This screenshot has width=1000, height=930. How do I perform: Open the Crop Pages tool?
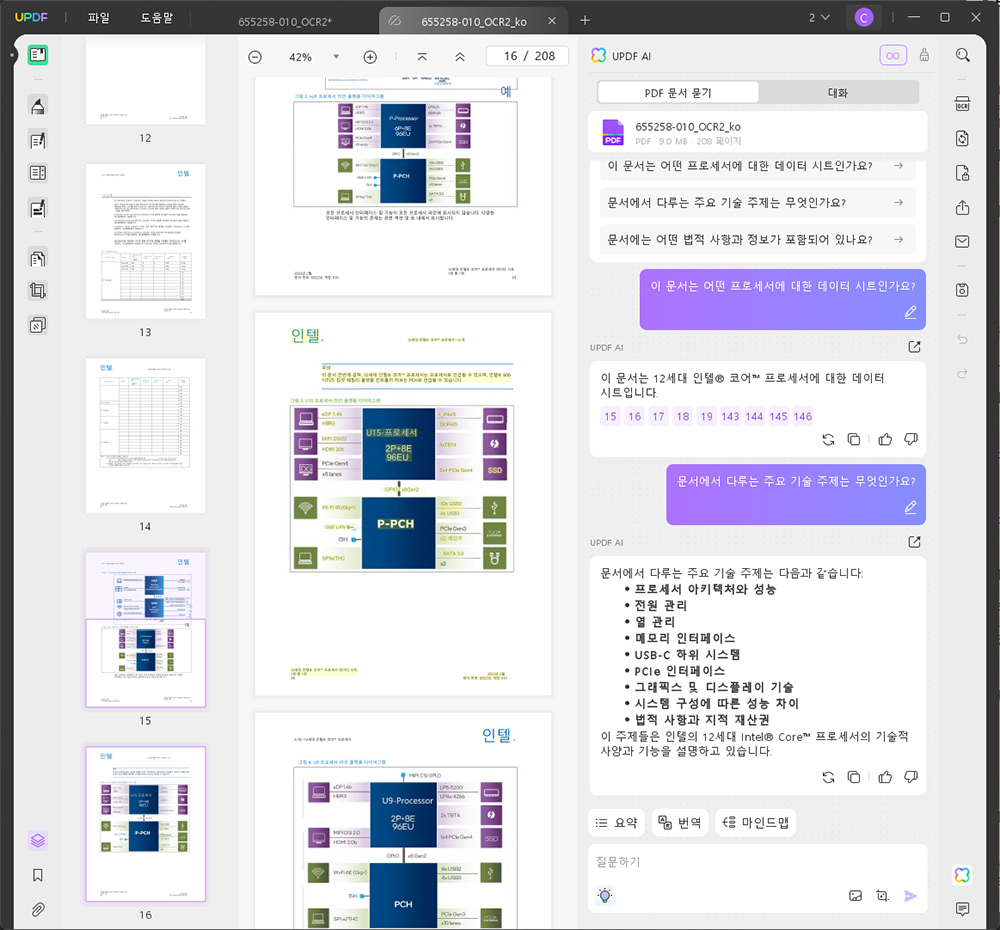tap(38, 291)
